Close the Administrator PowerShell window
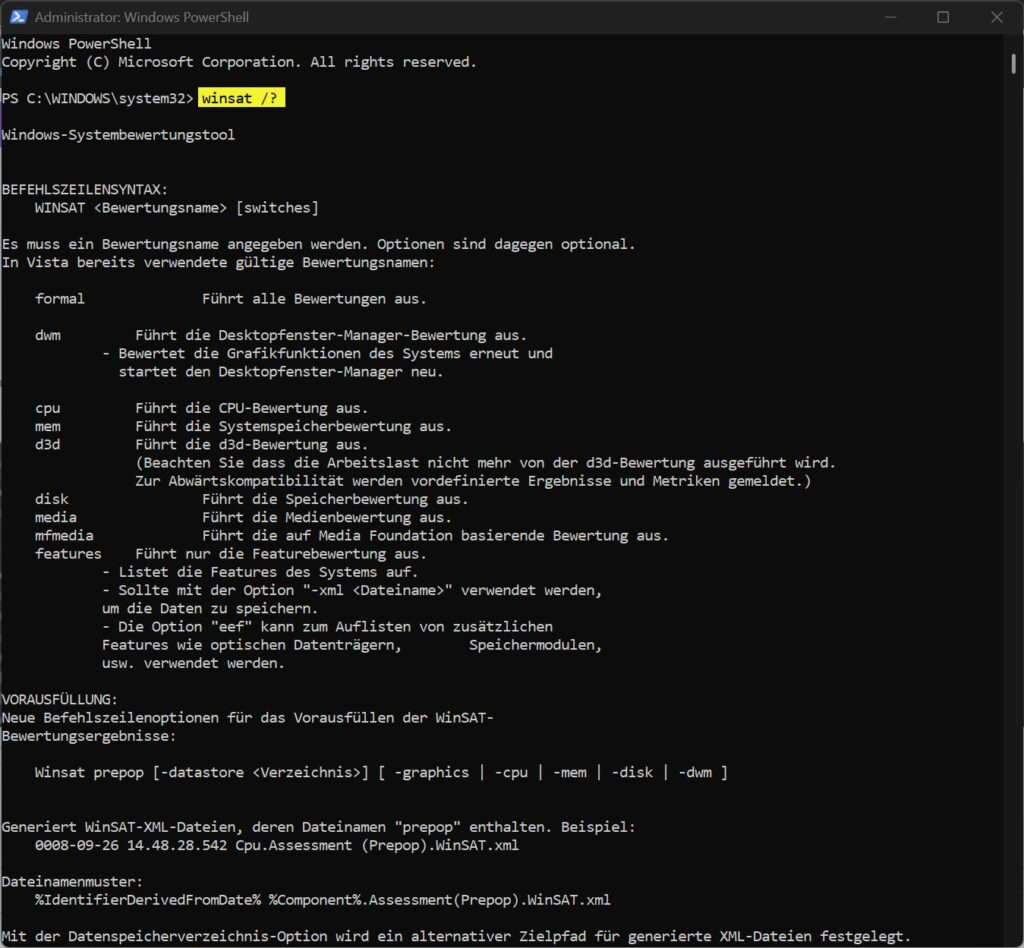1024x948 pixels. point(997,17)
